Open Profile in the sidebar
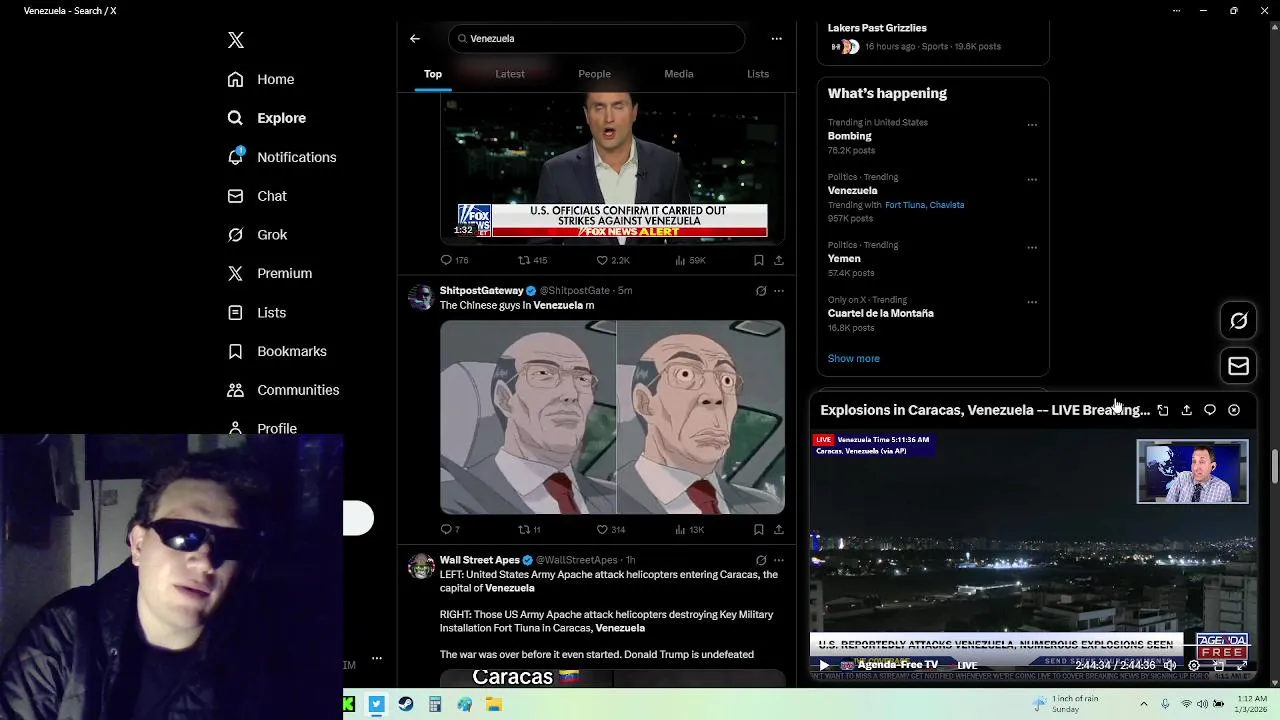Screen dimensions: 1280x720 (x=262, y=428)
